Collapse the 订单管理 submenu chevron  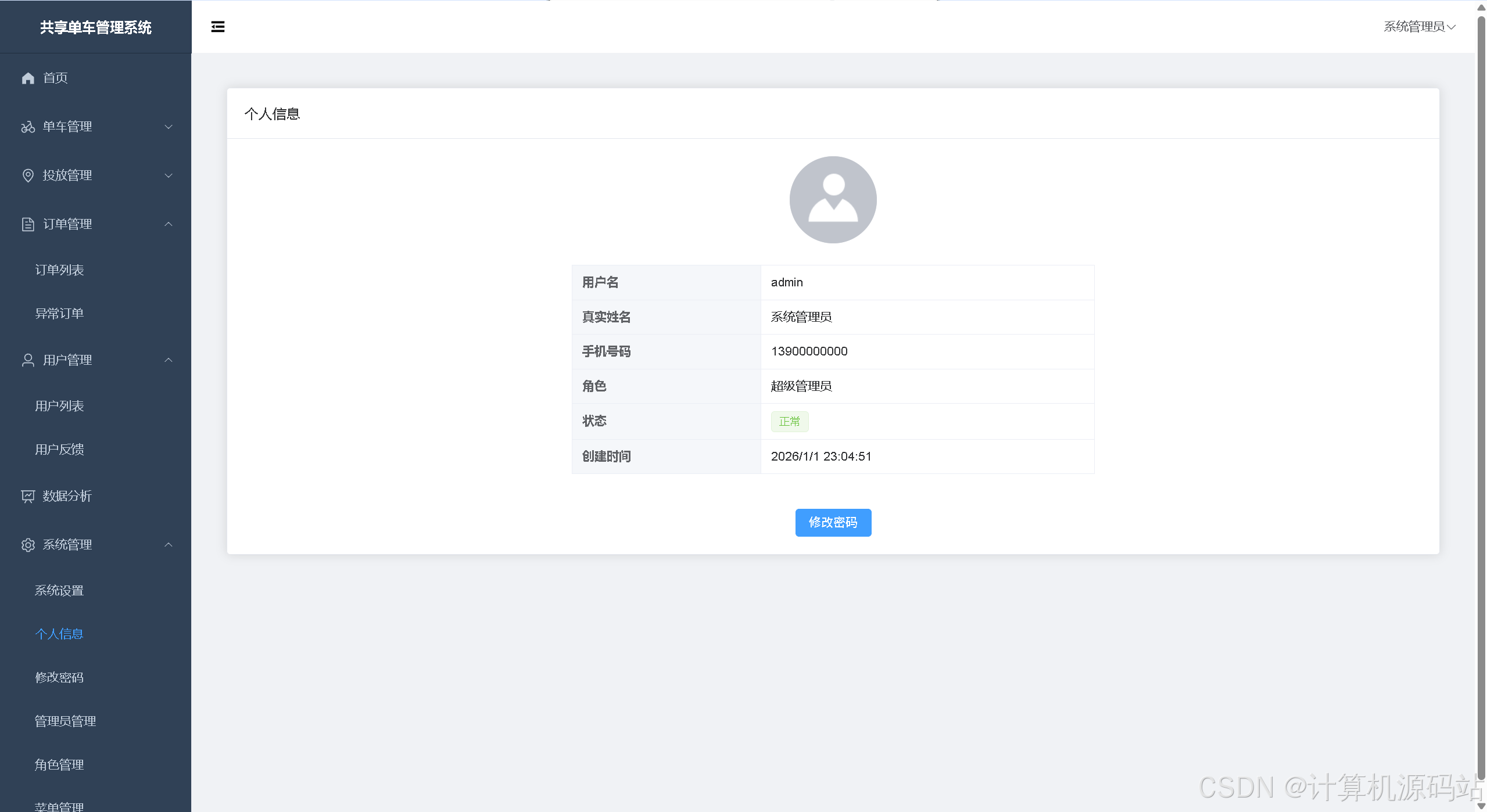pyautogui.click(x=169, y=224)
